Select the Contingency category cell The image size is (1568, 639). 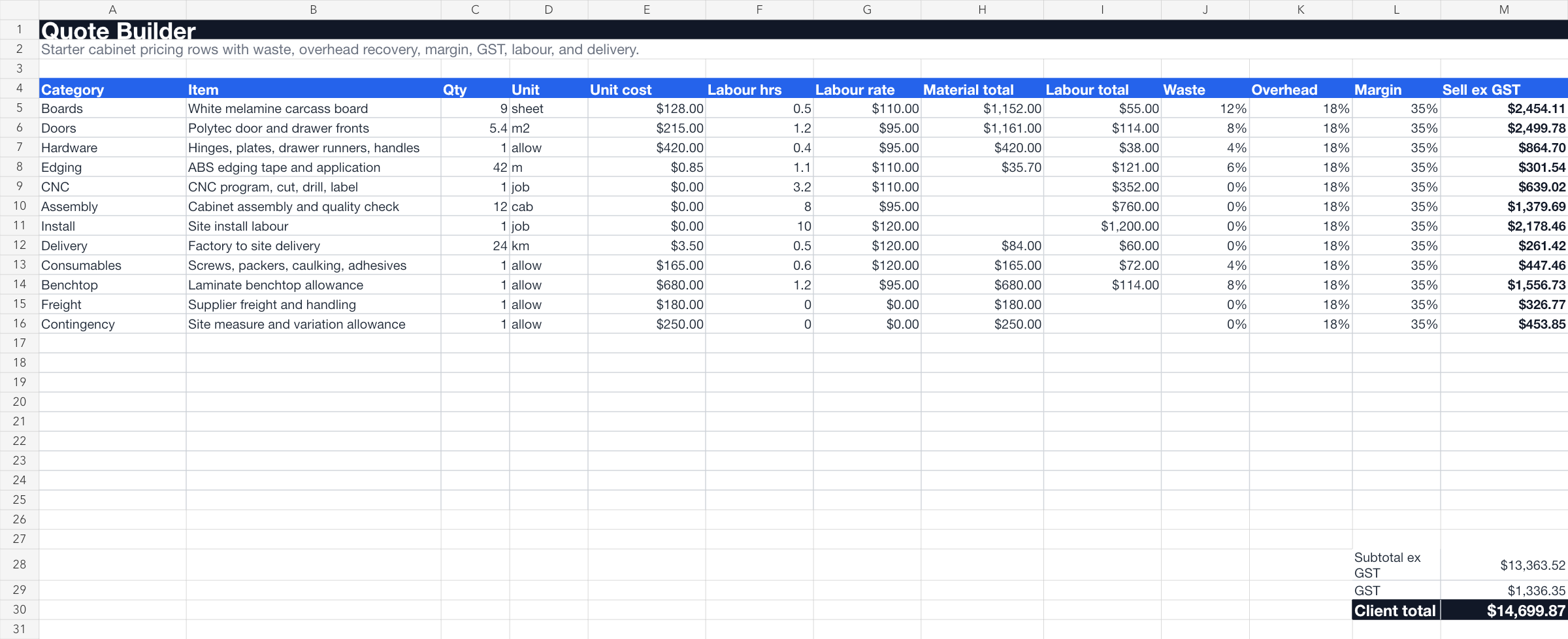click(112, 324)
